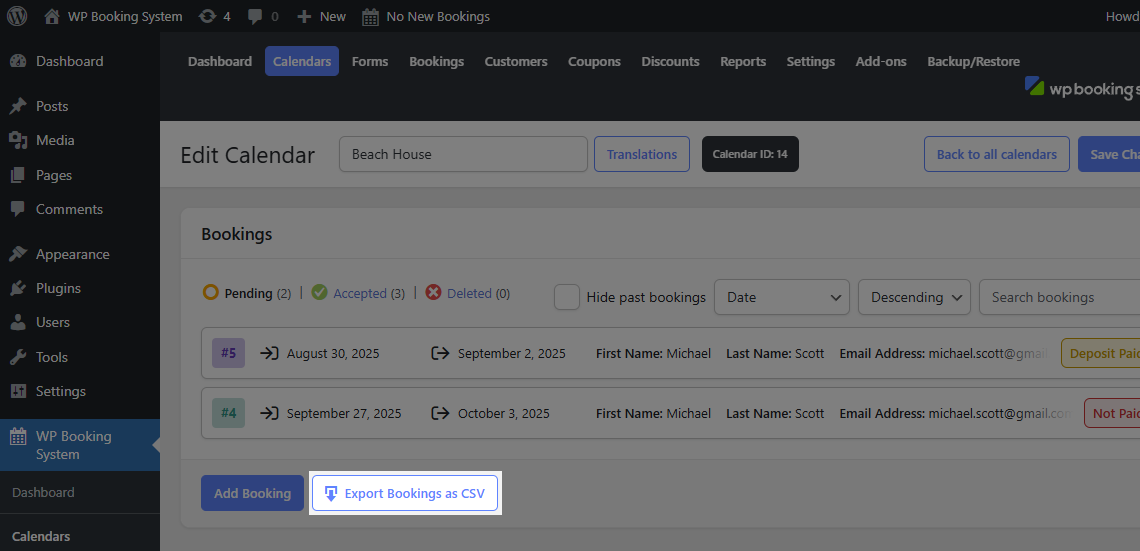Click the No New Bookings calendar icon
Viewport: 1140px width, 551px height.
(370, 17)
